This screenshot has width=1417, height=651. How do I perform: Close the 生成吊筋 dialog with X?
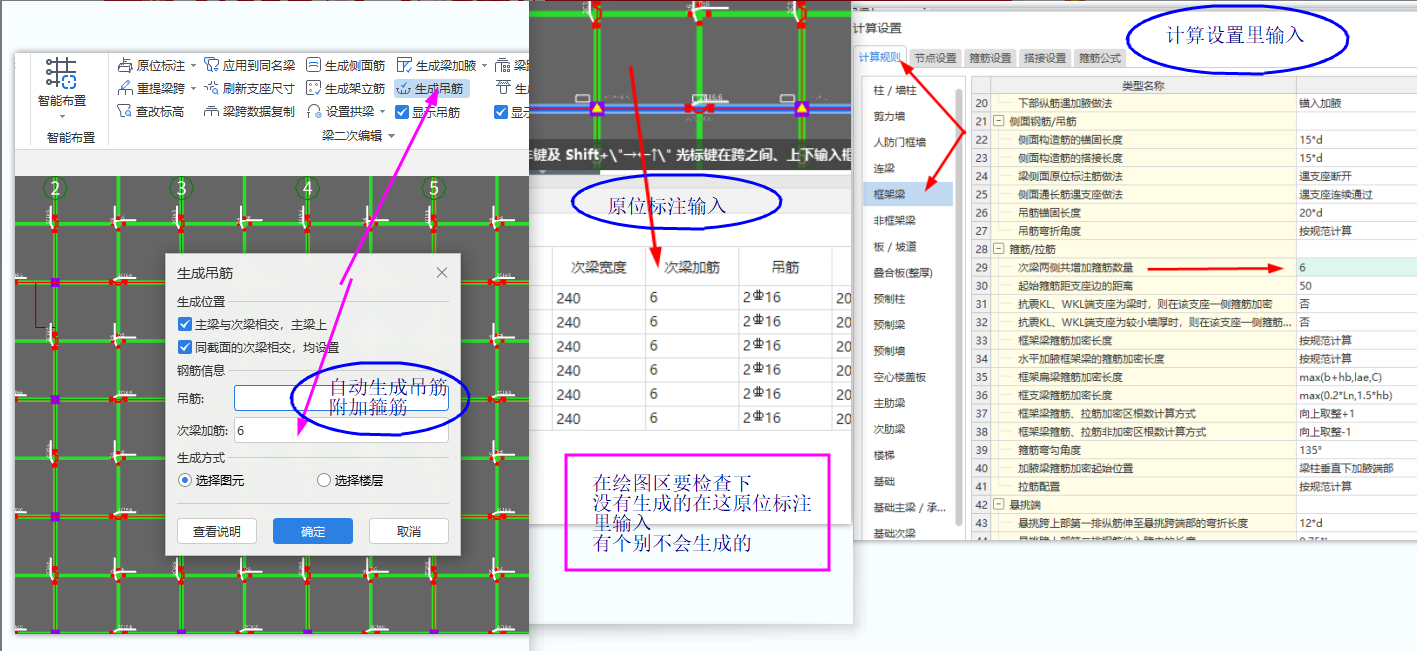[x=442, y=273]
